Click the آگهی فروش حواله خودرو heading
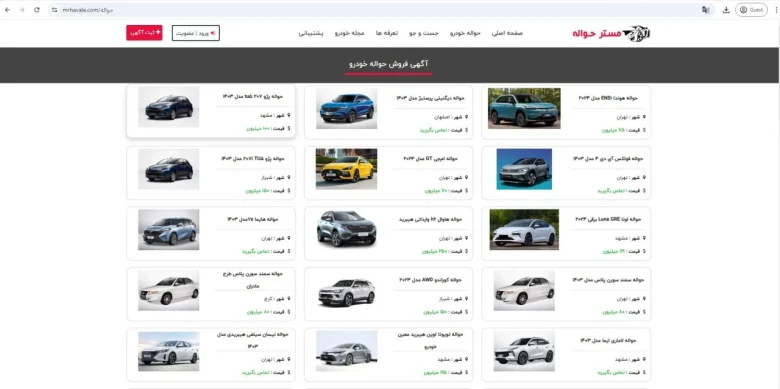The width and height of the screenshot is (780, 389). 389,64
